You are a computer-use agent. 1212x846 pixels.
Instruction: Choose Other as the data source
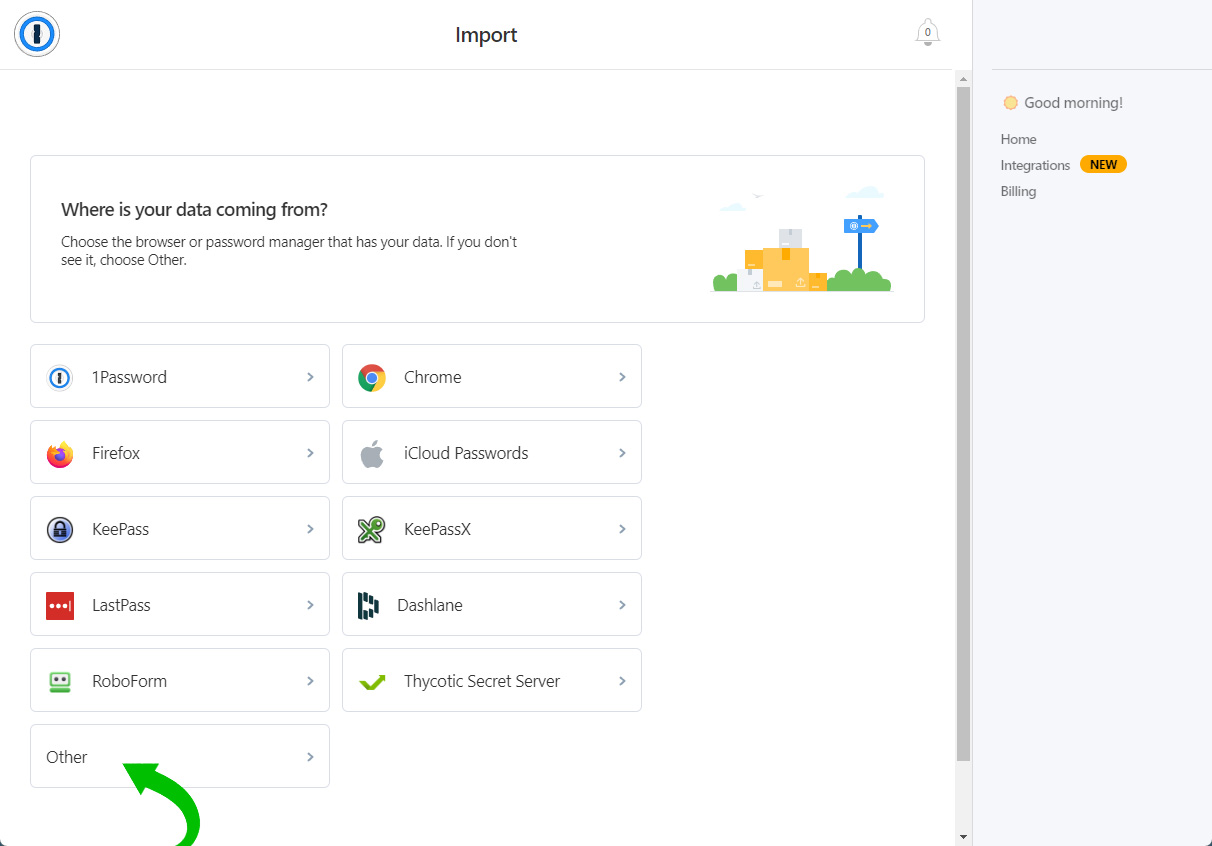(67, 757)
